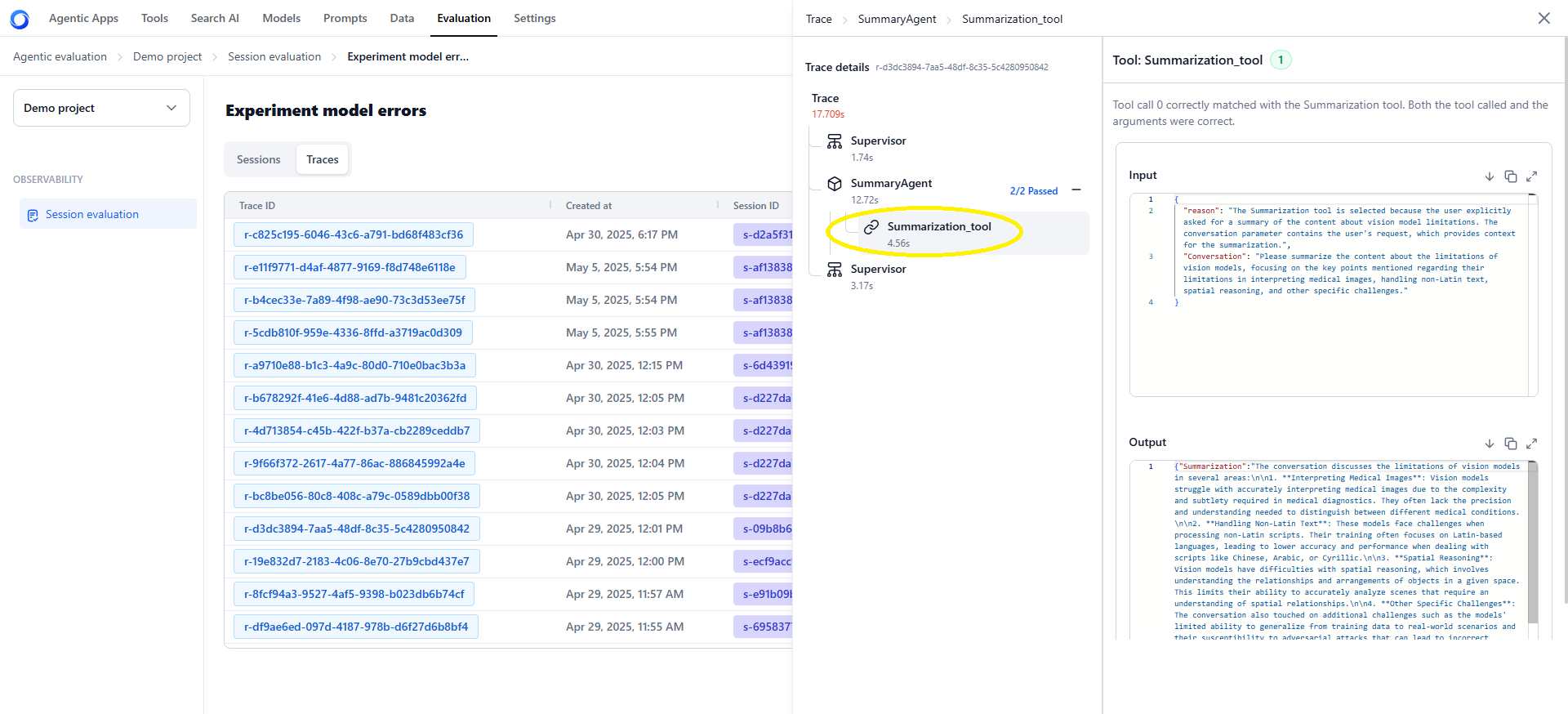Open the Models menu
This screenshot has height=714, width=1568.
pyautogui.click(x=282, y=18)
